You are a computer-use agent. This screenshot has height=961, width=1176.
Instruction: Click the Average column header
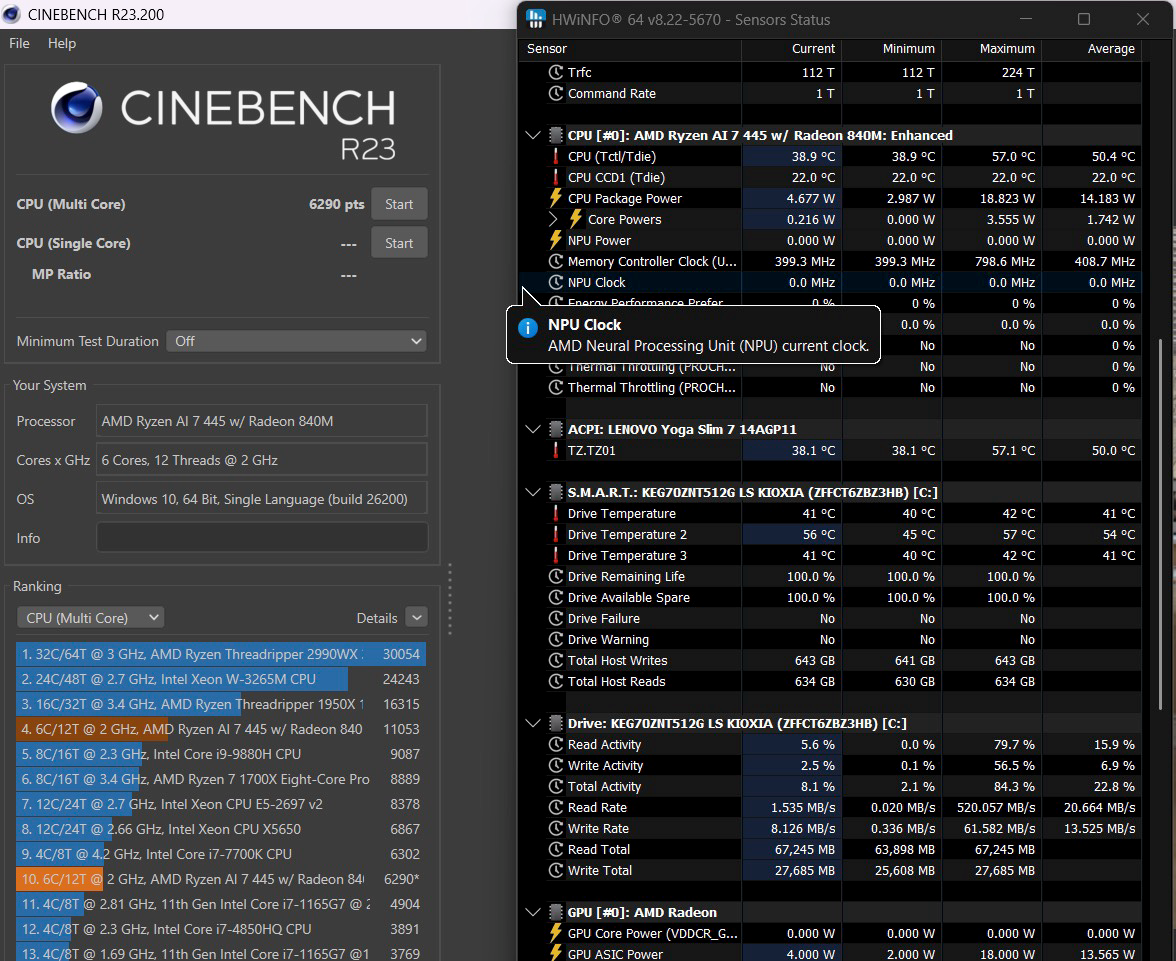[x=1091, y=49]
